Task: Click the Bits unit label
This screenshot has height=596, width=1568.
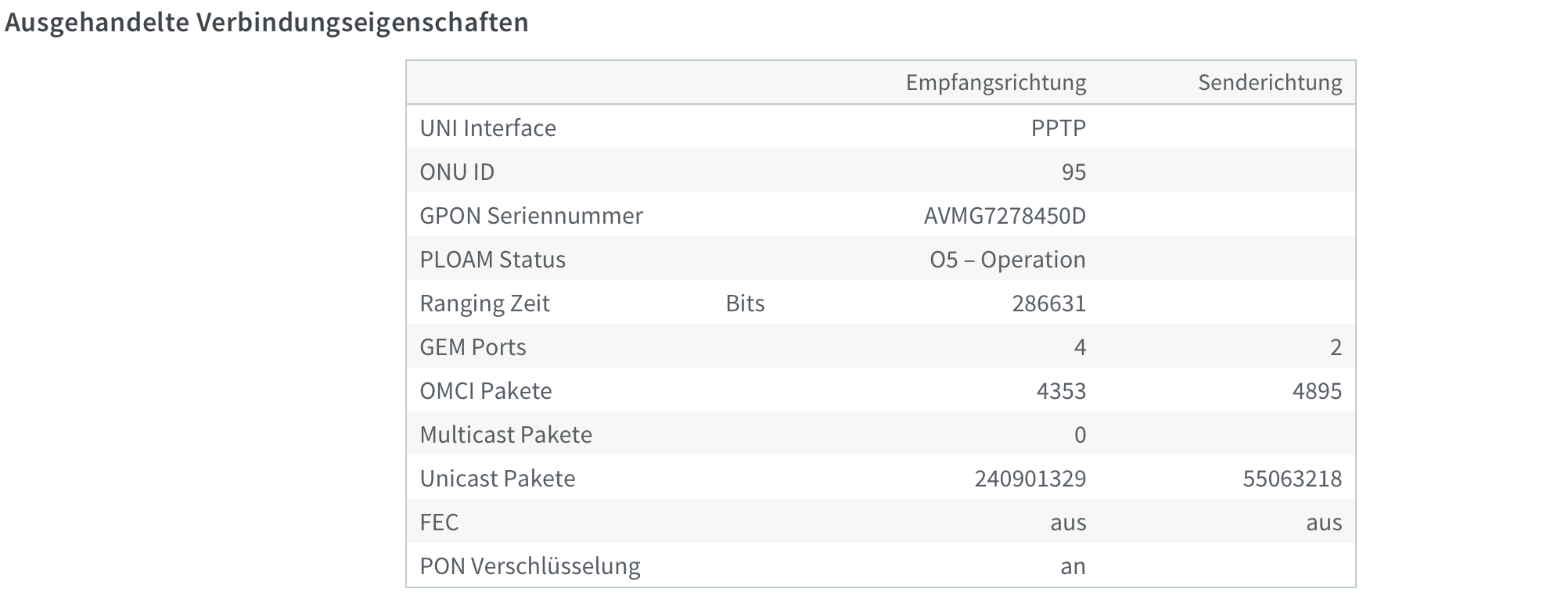Action: pos(745,303)
